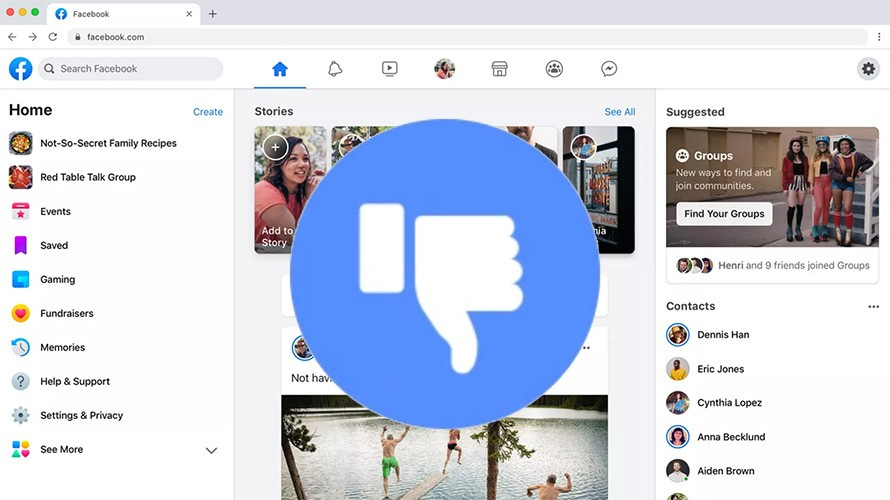Viewport: 890px width, 500px height.
Task: Click the lock icon in address bar
Action: click(x=78, y=37)
